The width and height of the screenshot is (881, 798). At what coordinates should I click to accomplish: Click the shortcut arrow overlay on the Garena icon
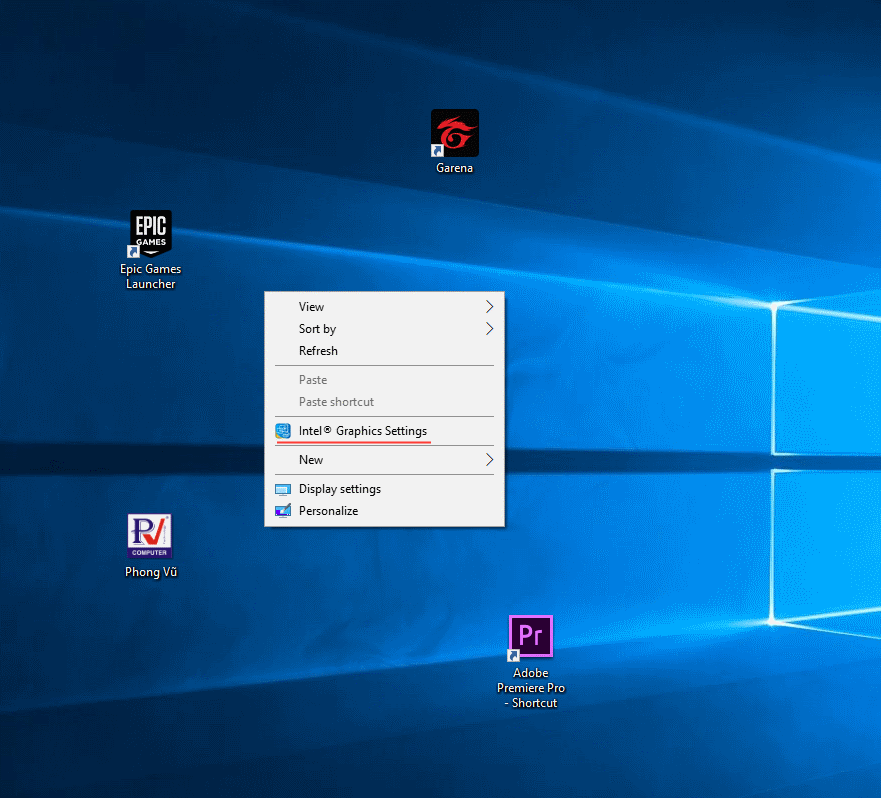[437, 150]
